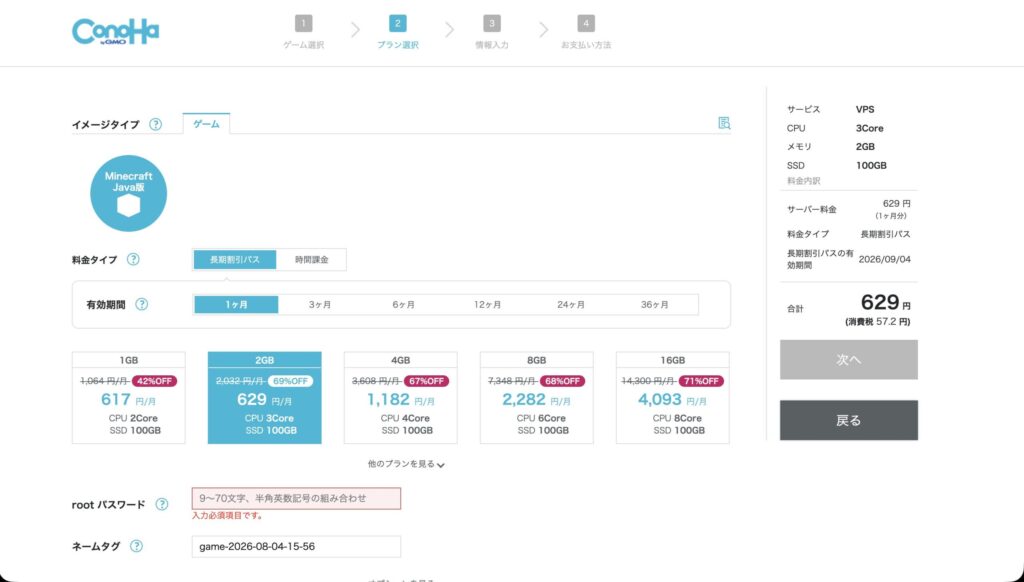Click step 1 ゲーム選択 indicator

click(x=303, y=32)
